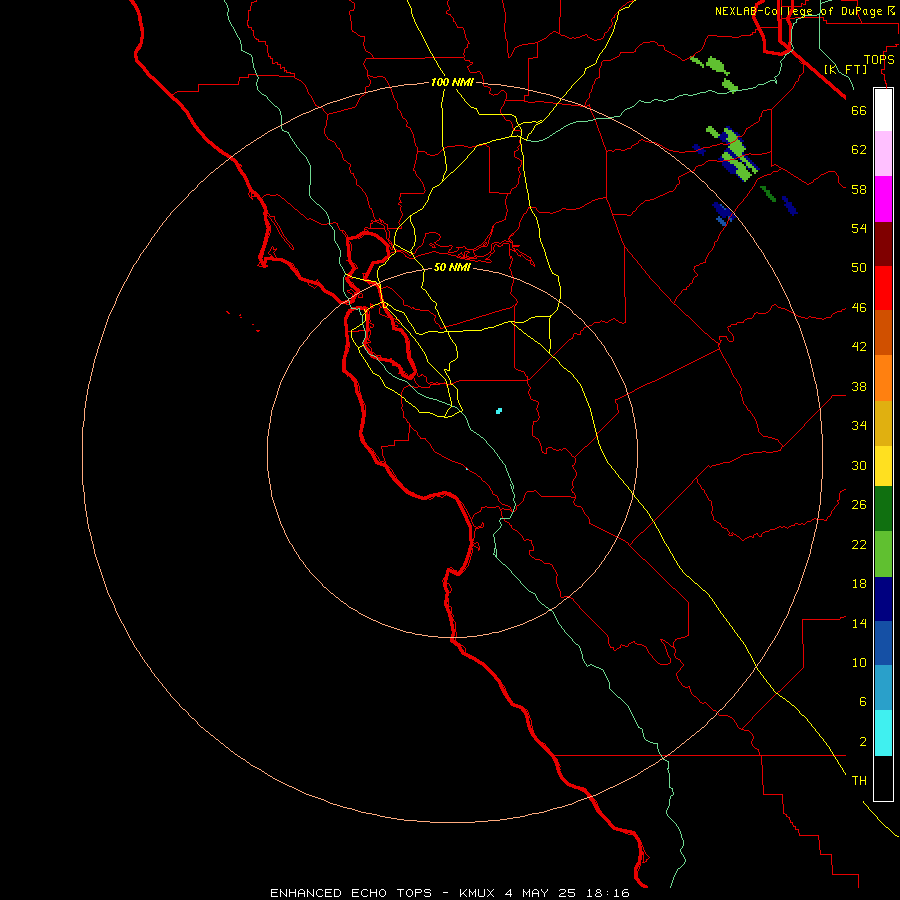Viewport: 900px width, 900px height.
Task: Click the "TH" legend label
Action: (859, 780)
